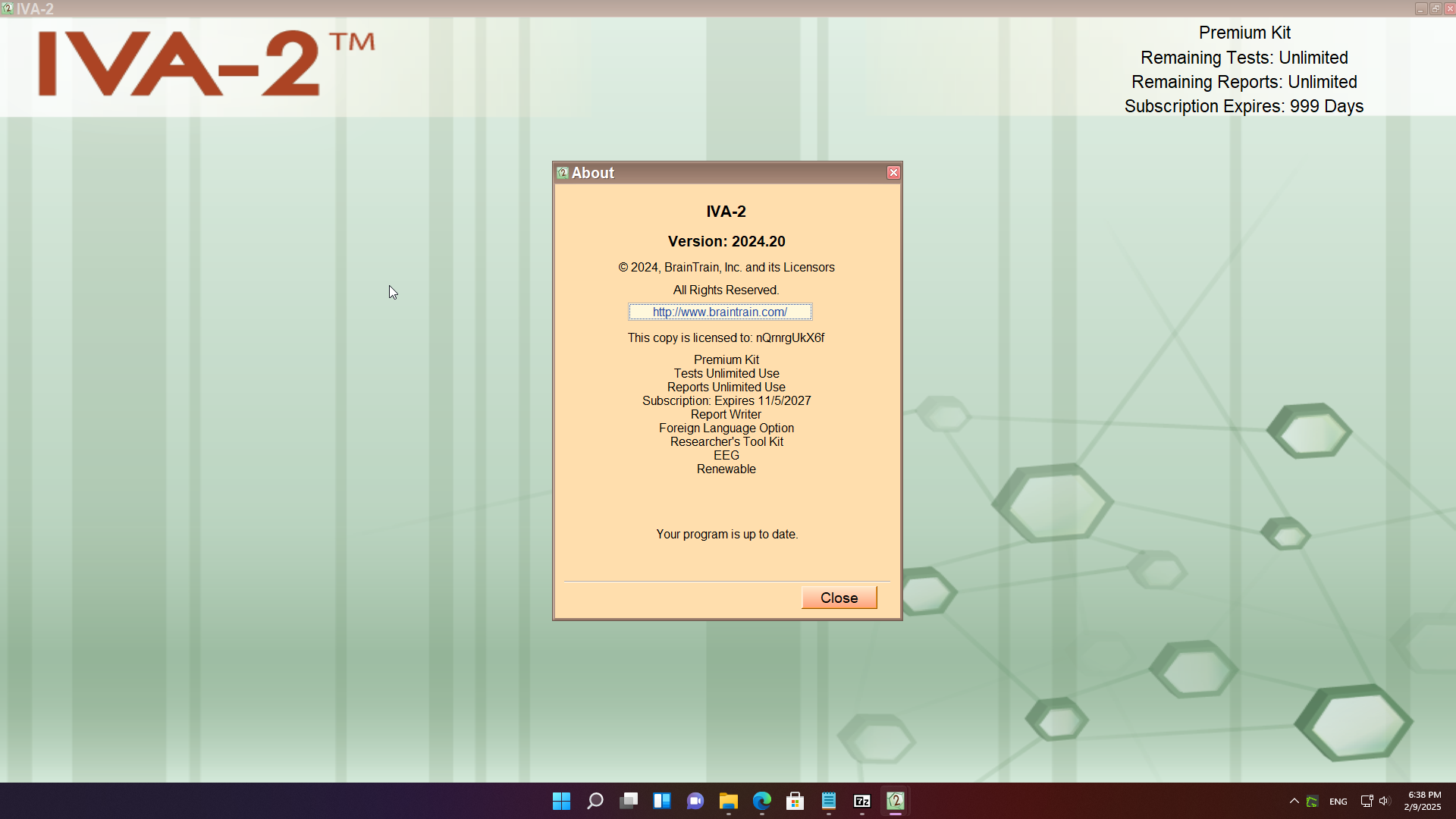Open the braintrain.com website link

[x=720, y=312]
